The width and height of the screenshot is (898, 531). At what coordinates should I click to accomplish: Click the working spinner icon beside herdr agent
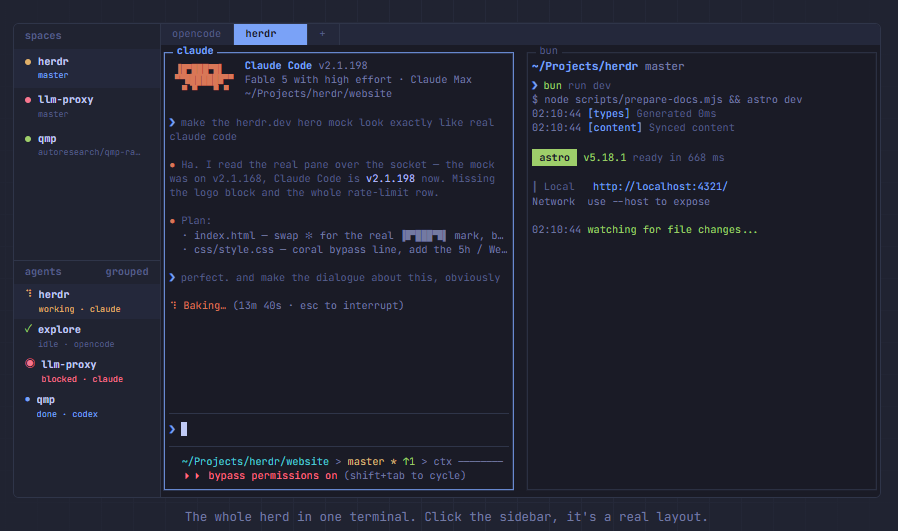[x=29, y=293]
